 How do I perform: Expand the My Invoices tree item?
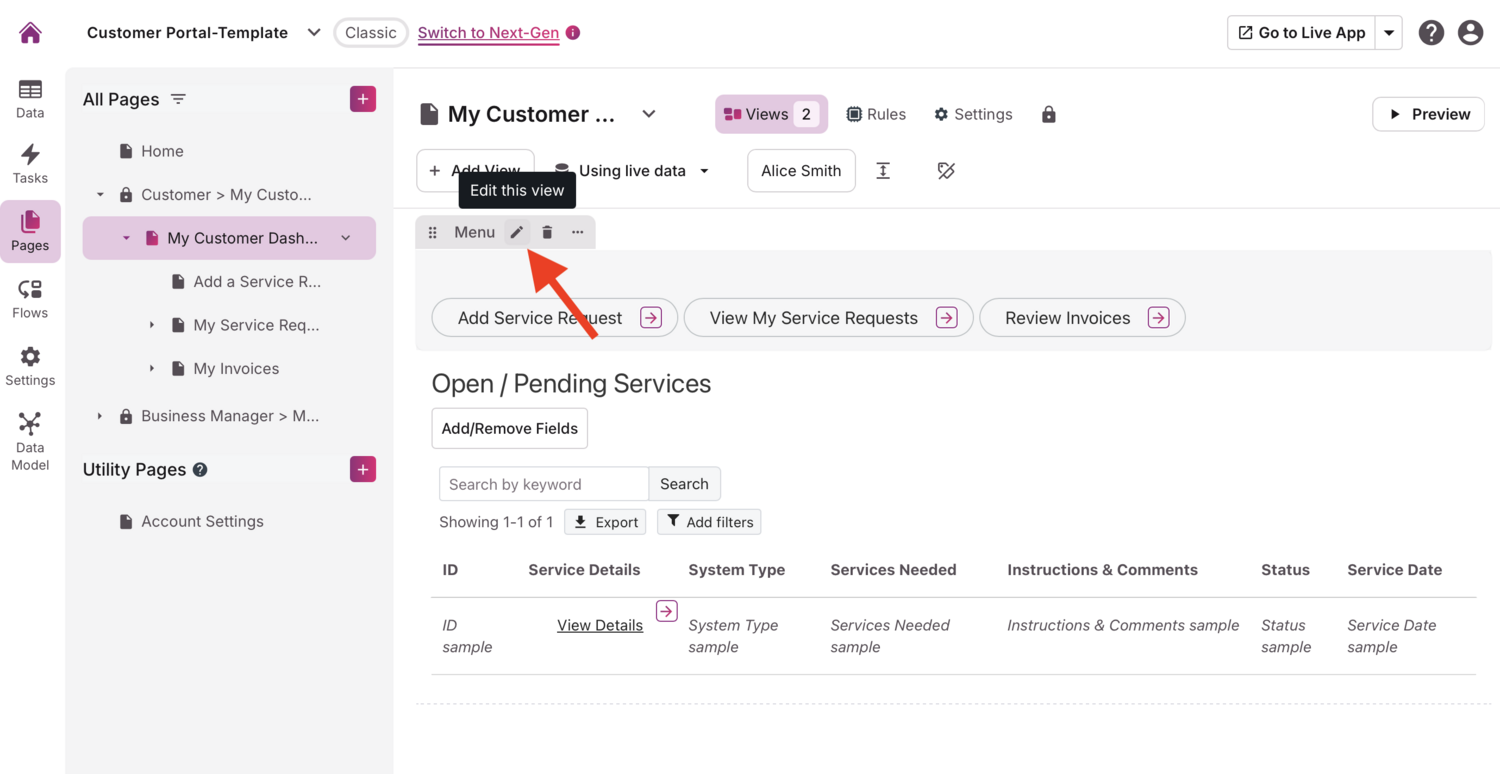pyautogui.click(x=152, y=369)
